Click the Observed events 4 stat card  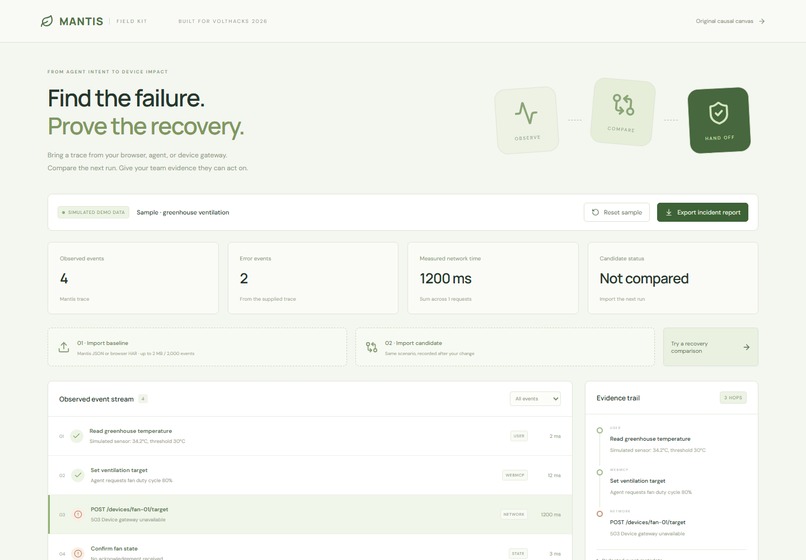tap(133, 278)
